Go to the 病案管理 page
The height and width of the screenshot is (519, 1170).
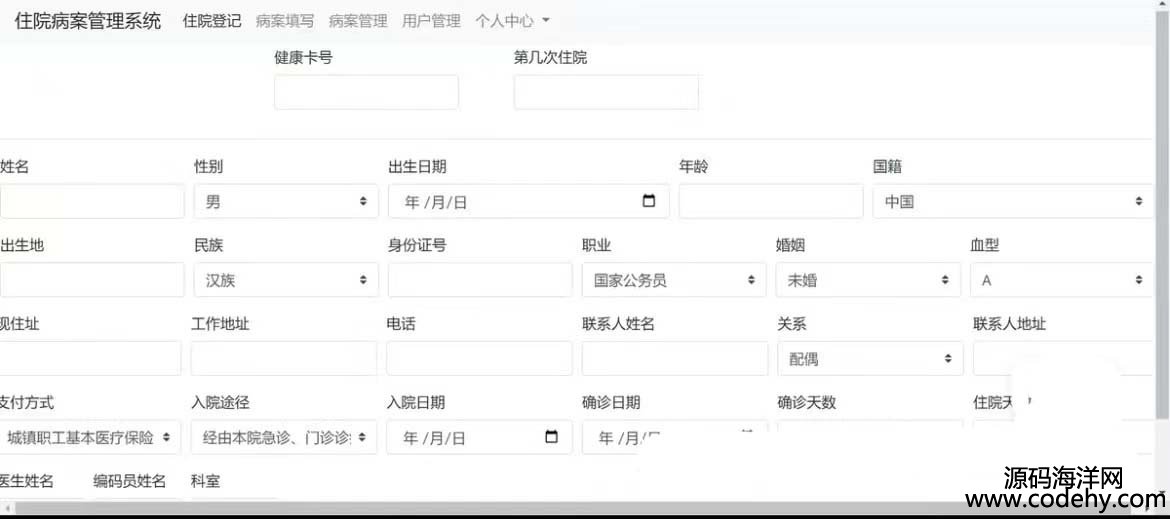[x=358, y=21]
